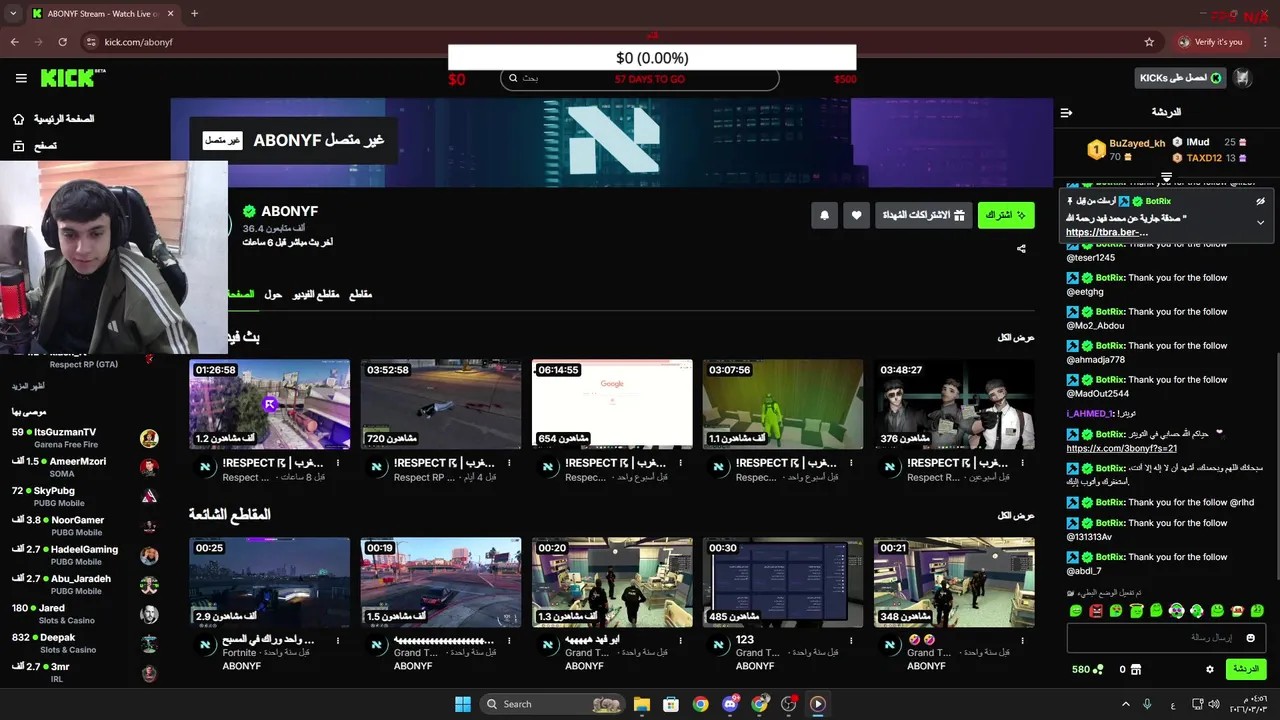Open Discord from taskbar

(x=730, y=704)
